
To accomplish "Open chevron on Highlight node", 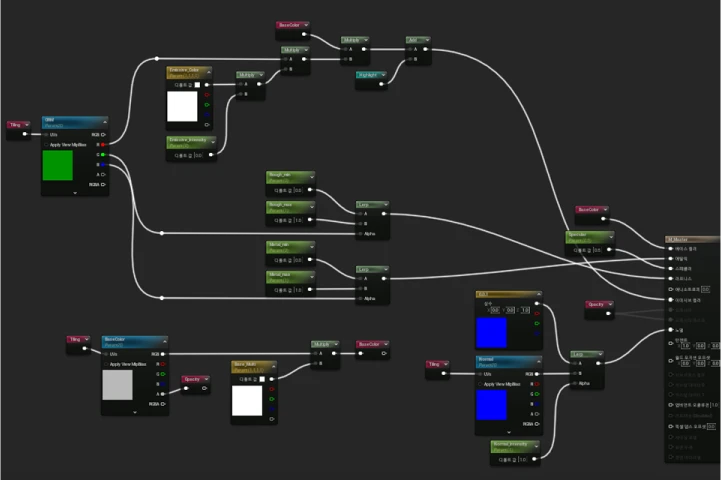I will click(383, 74).
